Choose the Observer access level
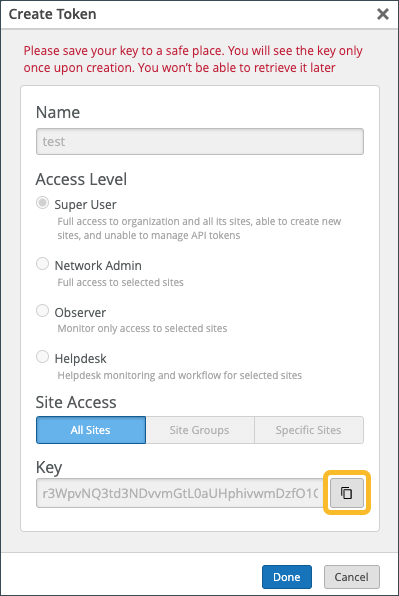This screenshot has width=399, height=596. [43, 311]
